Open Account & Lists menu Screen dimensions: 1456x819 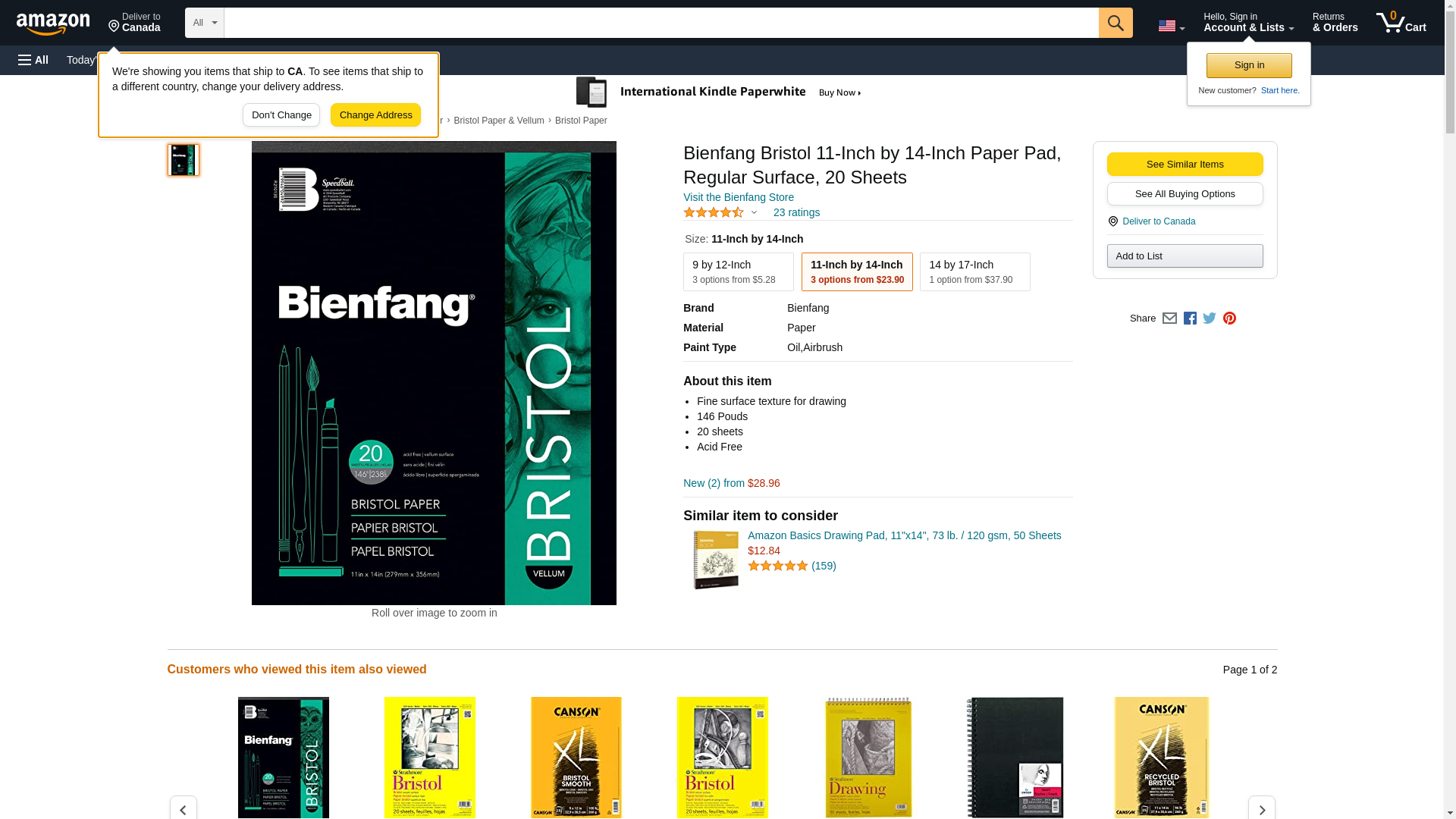coord(1248,23)
